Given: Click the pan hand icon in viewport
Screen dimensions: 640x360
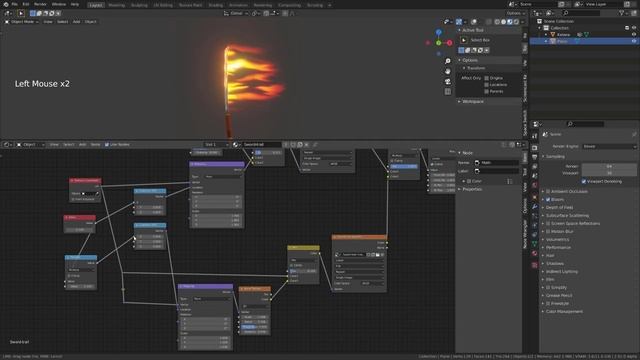Looking at the screenshot, I should [x=448, y=71].
